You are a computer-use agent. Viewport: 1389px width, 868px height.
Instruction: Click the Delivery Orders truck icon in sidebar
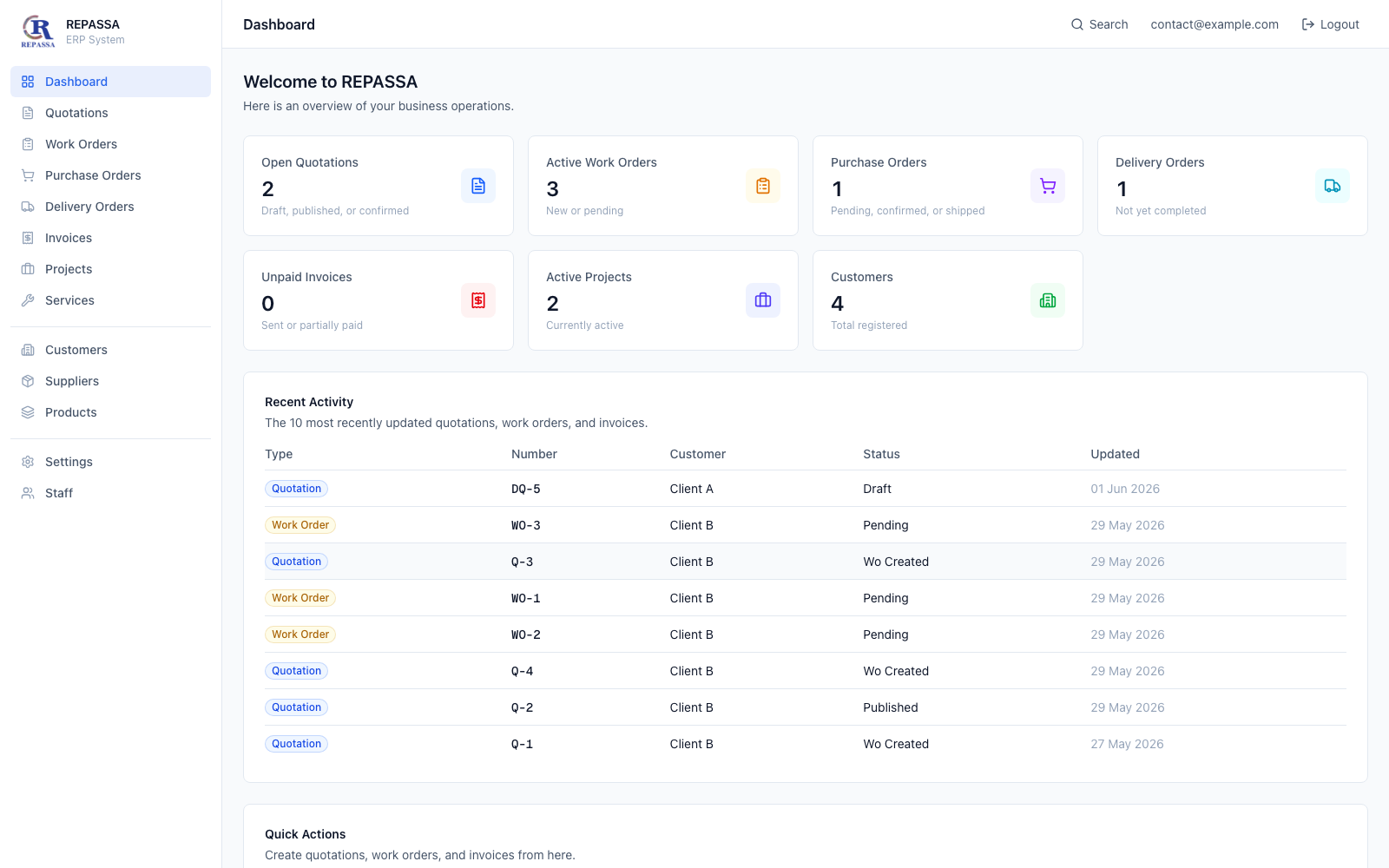point(28,207)
